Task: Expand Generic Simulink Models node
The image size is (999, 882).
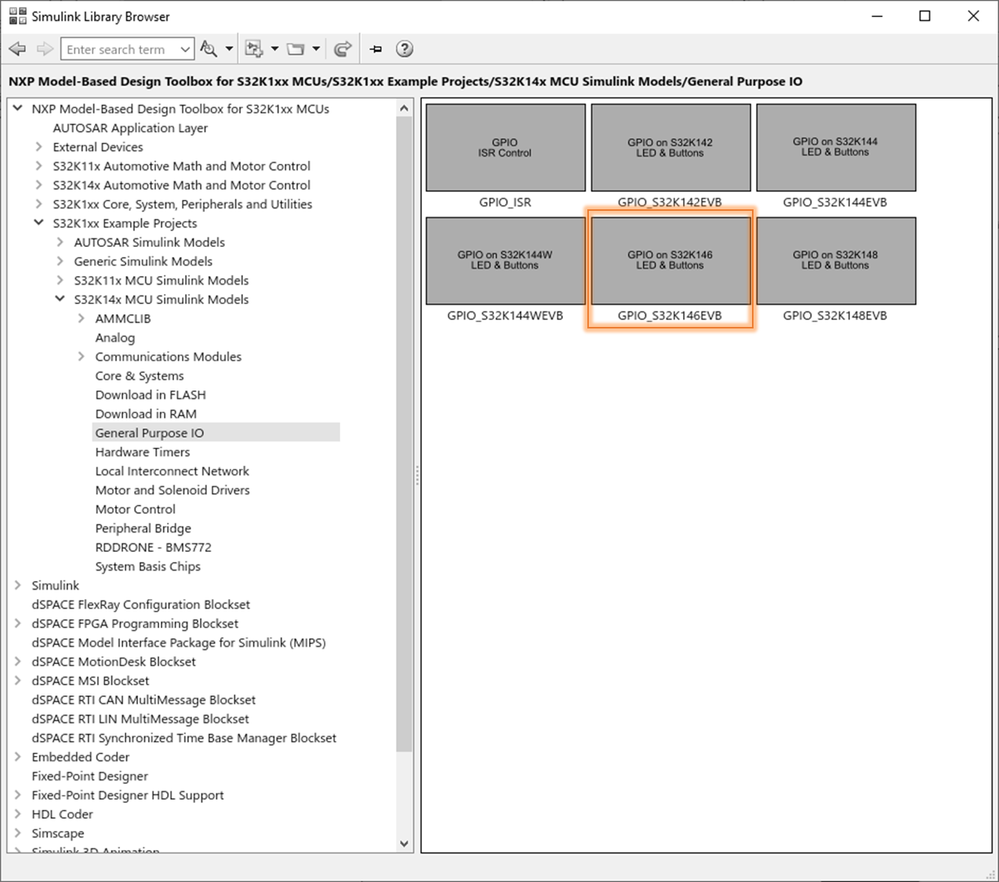Action: (60, 261)
